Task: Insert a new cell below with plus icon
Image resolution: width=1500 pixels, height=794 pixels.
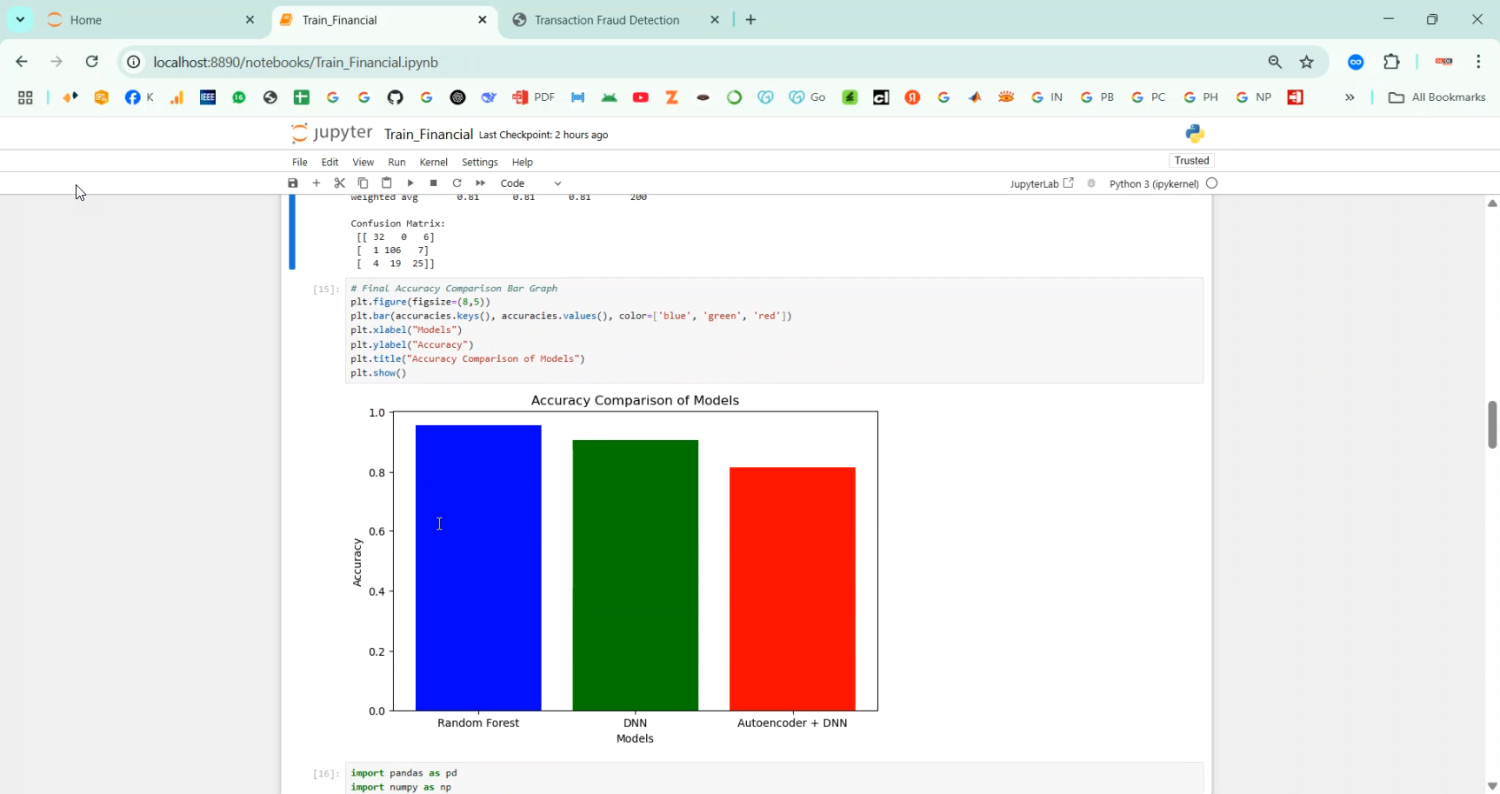Action: coord(316,183)
